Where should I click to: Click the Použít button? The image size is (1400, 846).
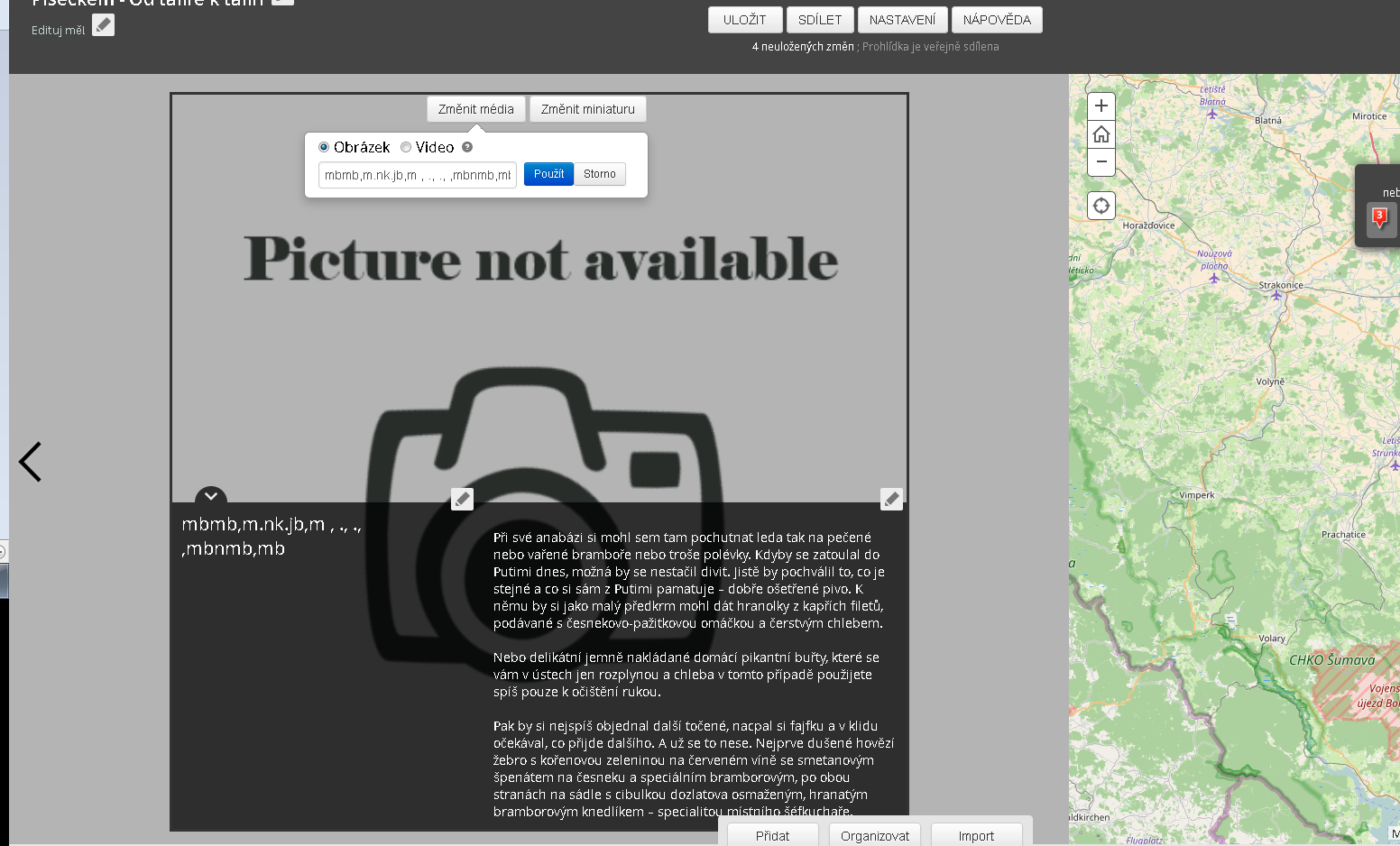pos(548,174)
